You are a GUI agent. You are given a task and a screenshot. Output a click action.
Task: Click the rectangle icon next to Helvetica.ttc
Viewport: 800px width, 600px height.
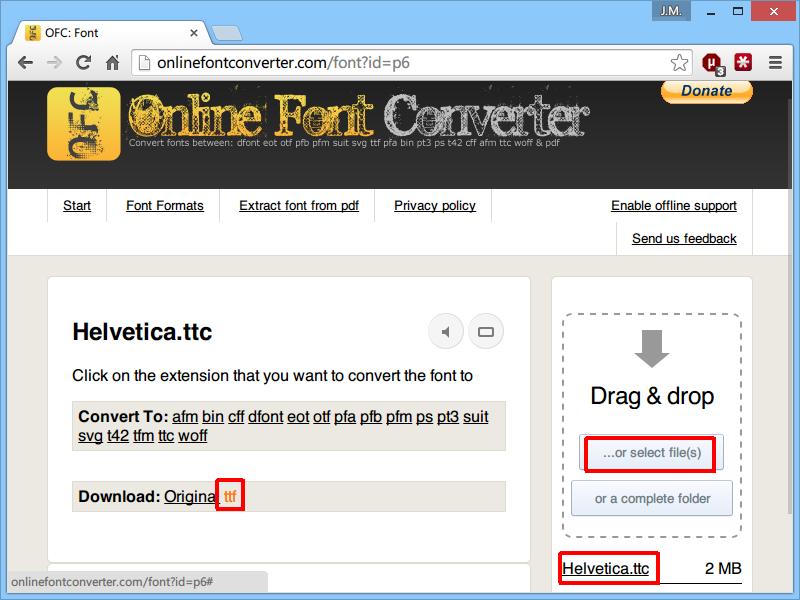[486, 332]
